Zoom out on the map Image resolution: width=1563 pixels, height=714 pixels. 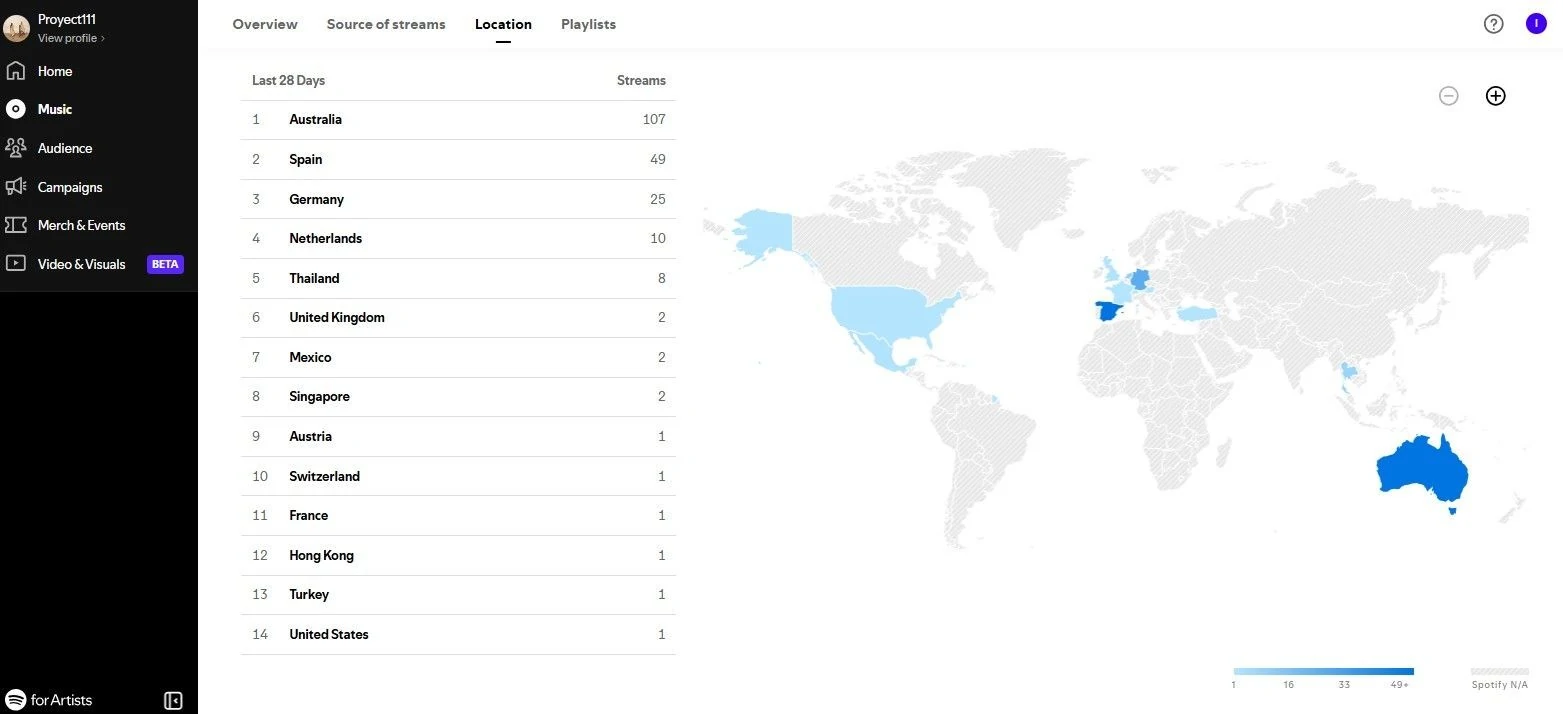1448,96
